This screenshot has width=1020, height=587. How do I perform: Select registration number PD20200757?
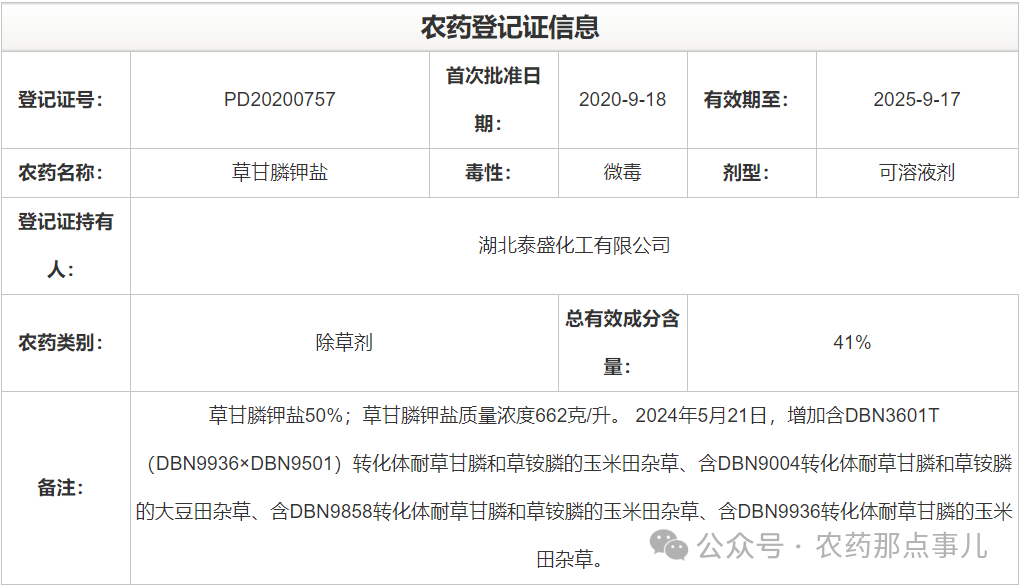coord(280,100)
